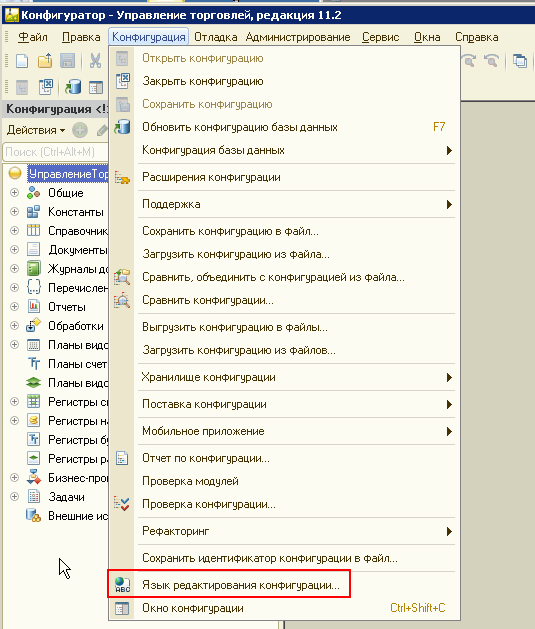Click the Поиск search field
This screenshot has height=629, width=535.
(x=55, y=152)
